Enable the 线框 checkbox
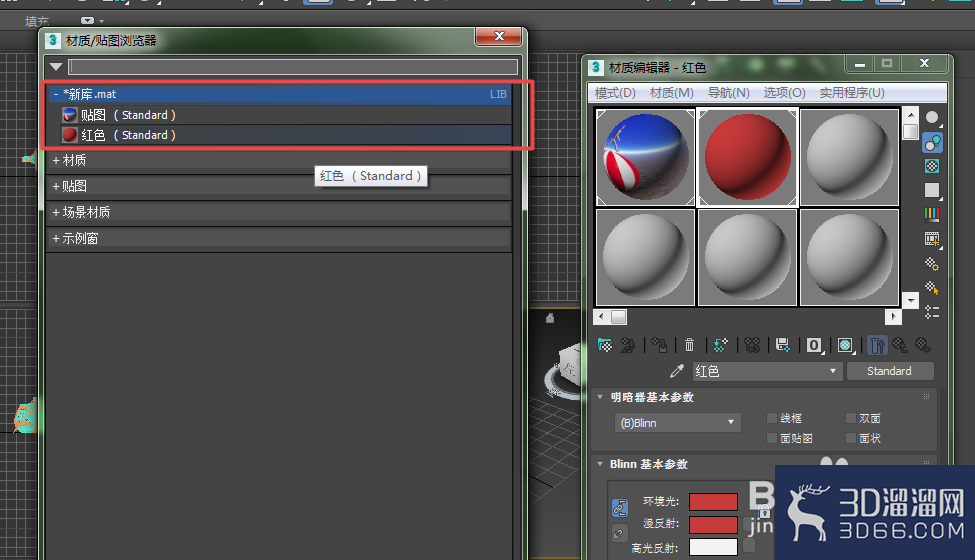This screenshot has height=560, width=975. click(x=772, y=418)
